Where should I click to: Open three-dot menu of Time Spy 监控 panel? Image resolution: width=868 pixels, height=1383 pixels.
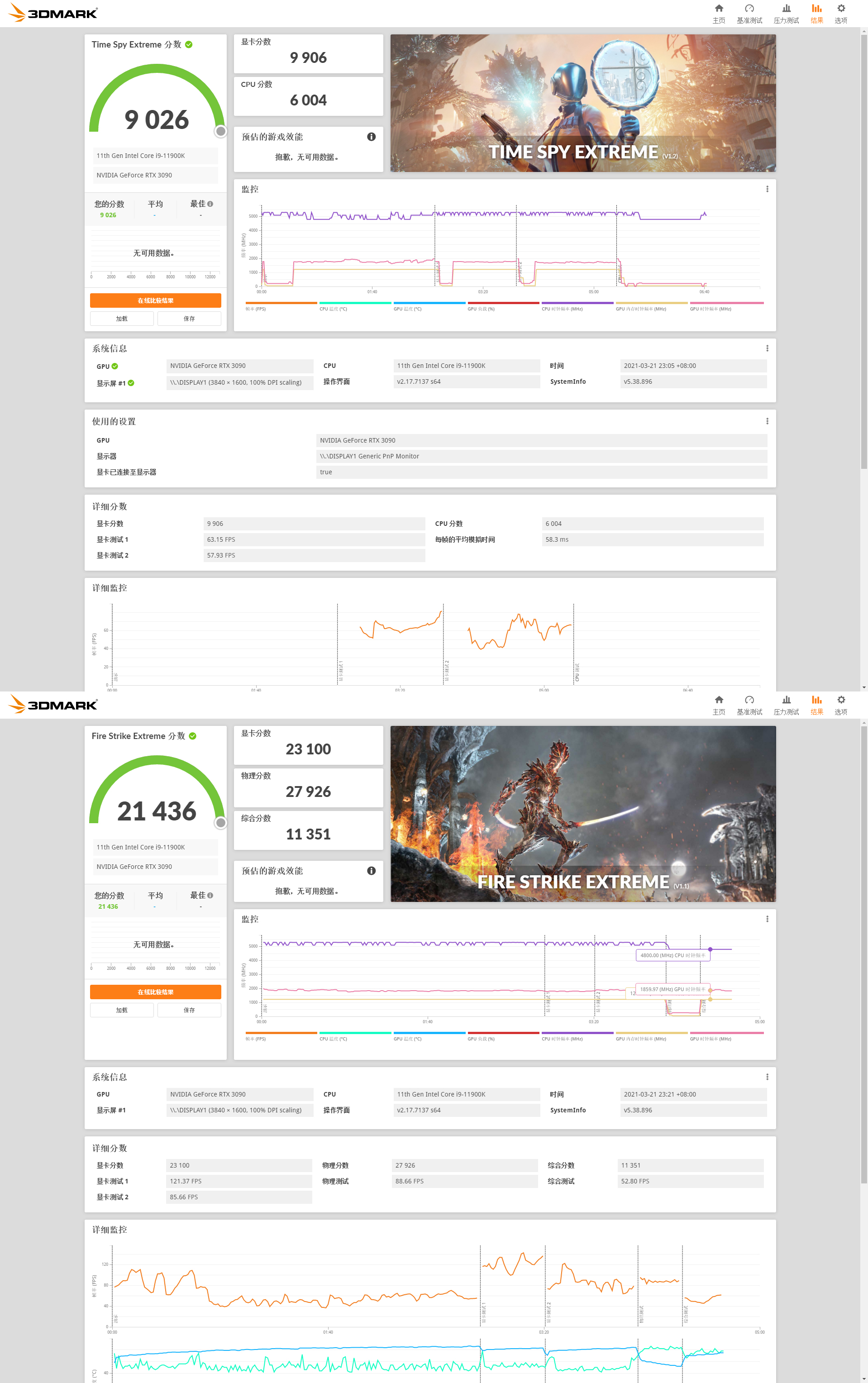tap(767, 189)
